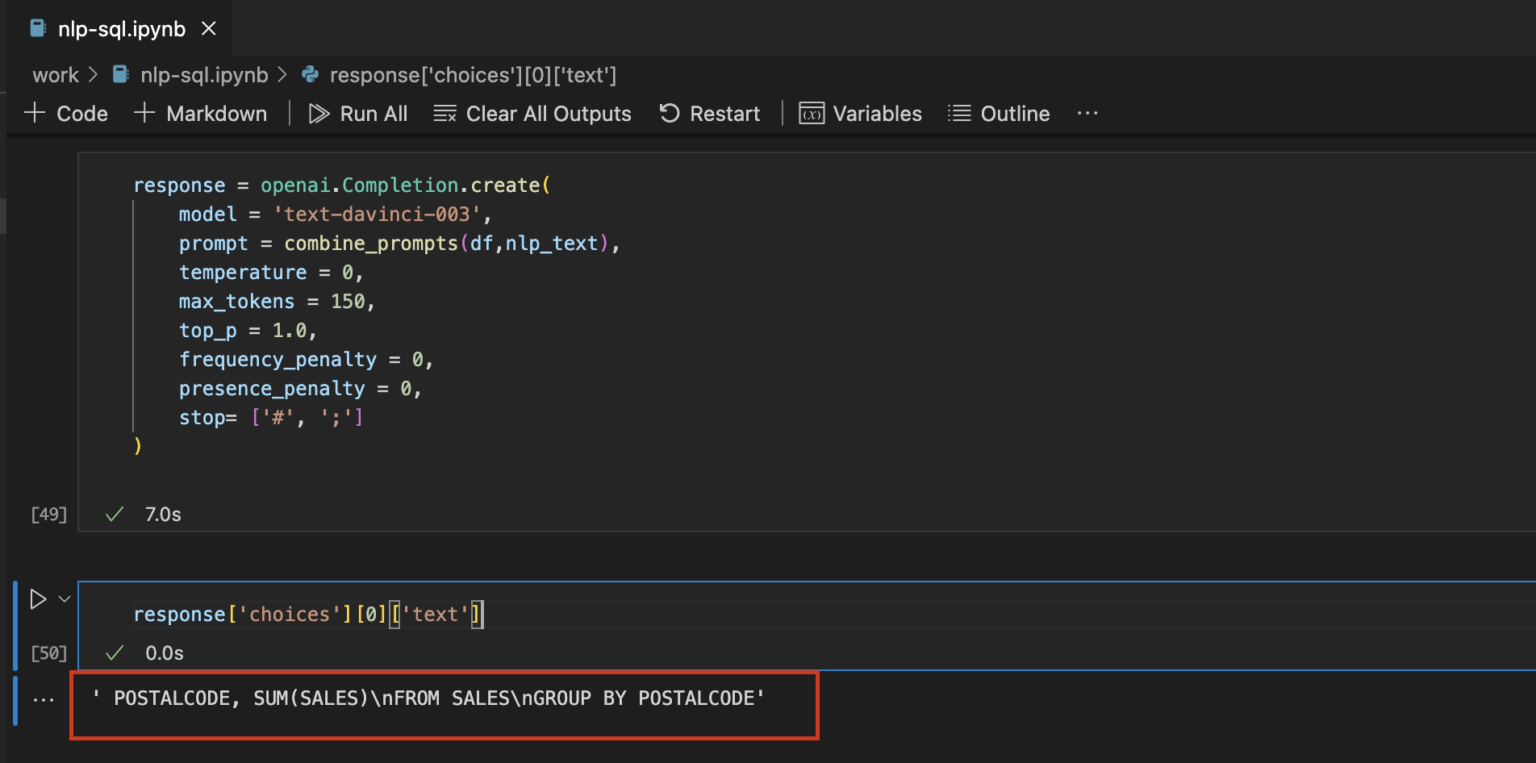
Task: Click the green success checkmark showing 7.0s
Action: [114, 514]
